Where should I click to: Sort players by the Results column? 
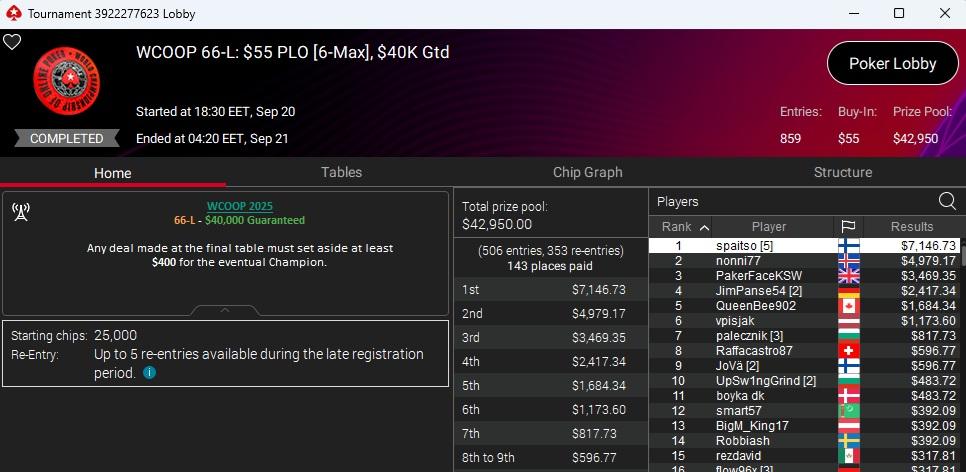(911, 227)
